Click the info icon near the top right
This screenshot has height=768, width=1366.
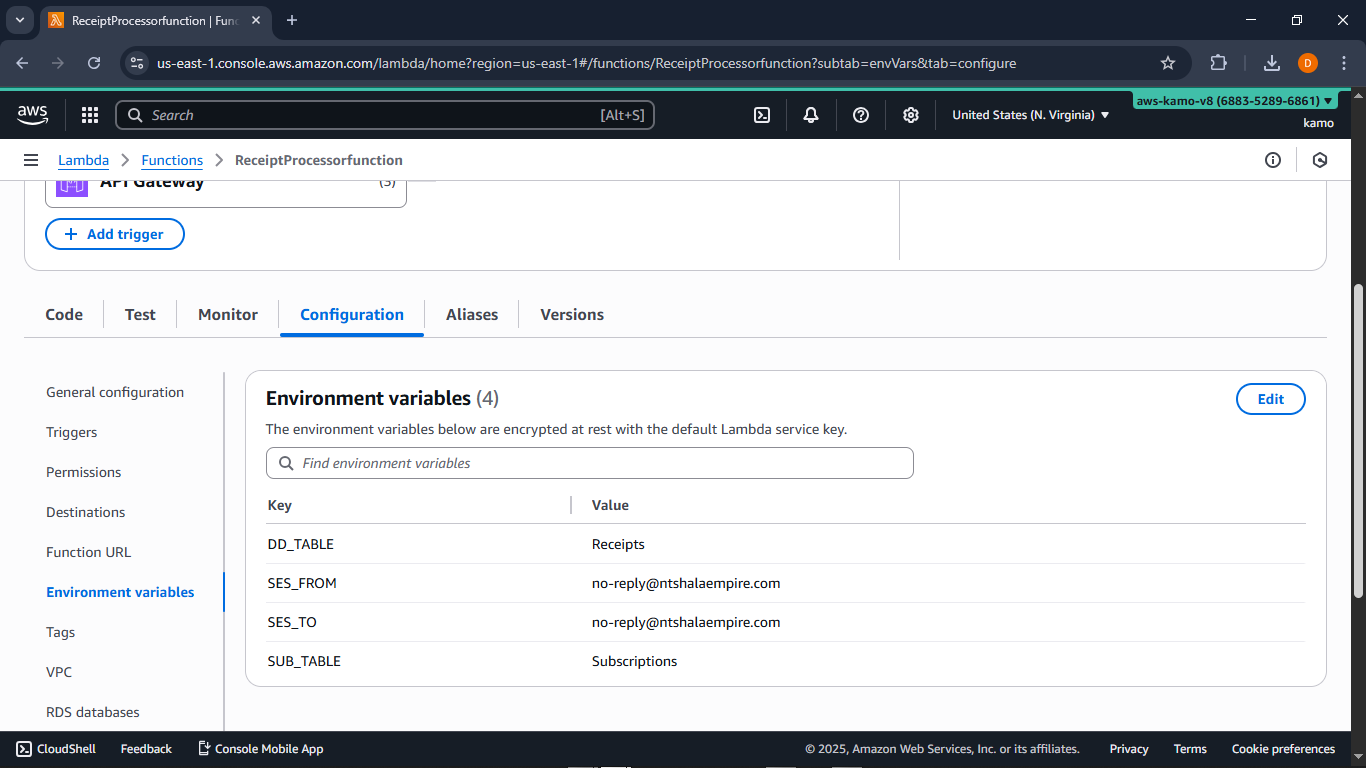pos(1273,160)
